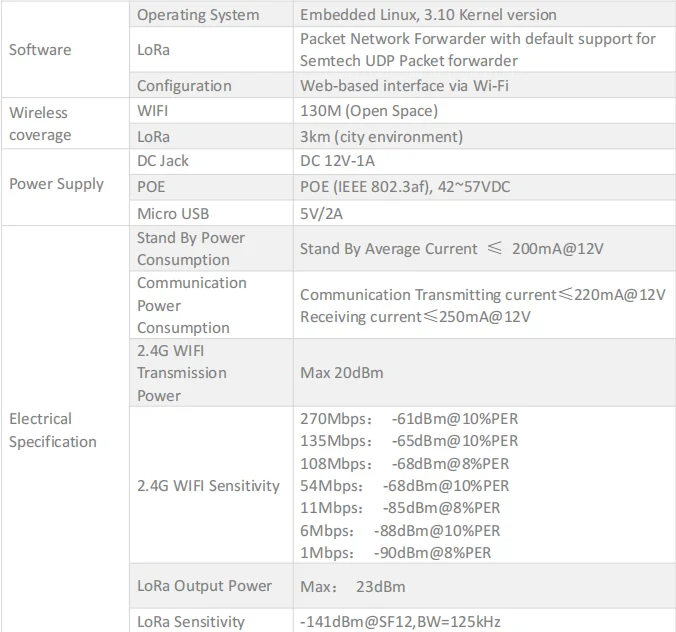Viewport: 676px width, 632px height.
Task: Select the Max 20dBm value cell
Action: 485,373
